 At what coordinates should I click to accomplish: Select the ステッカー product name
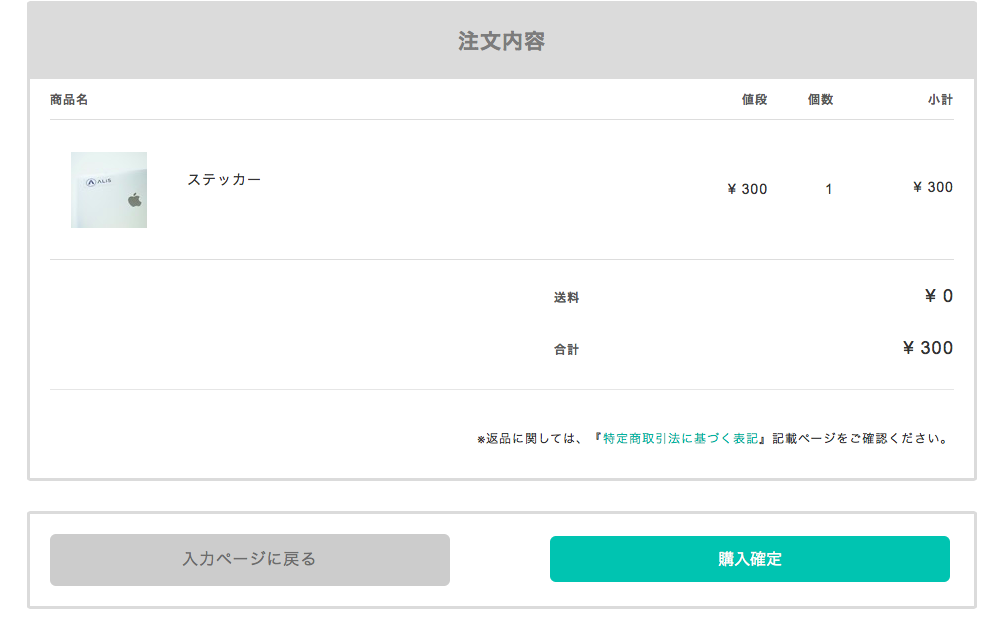(224, 179)
